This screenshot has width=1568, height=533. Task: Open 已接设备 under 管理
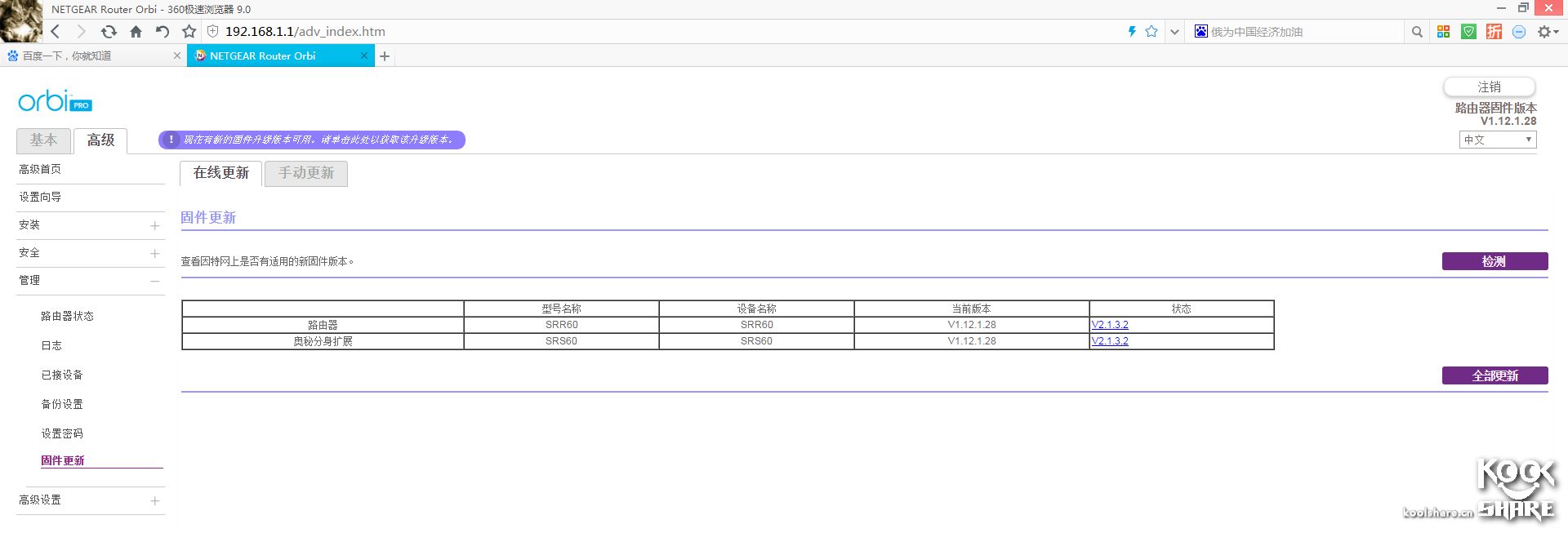coord(62,375)
